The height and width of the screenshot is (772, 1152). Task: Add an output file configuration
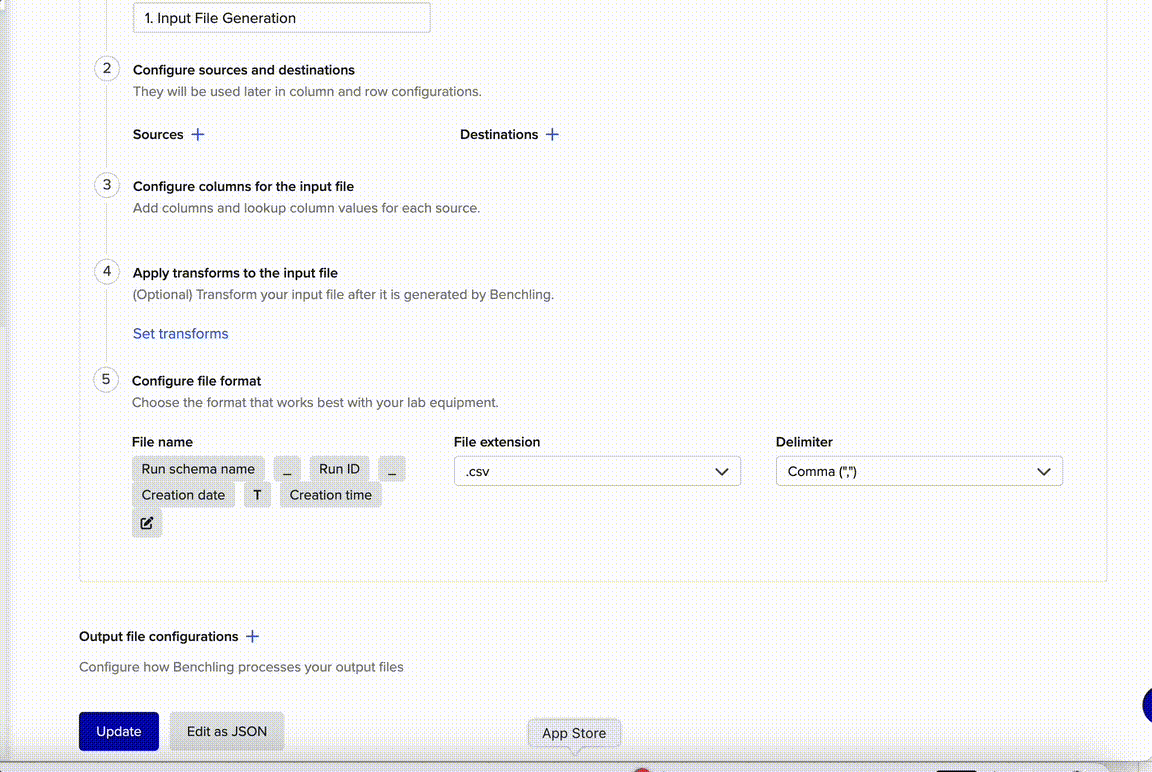[252, 636]
